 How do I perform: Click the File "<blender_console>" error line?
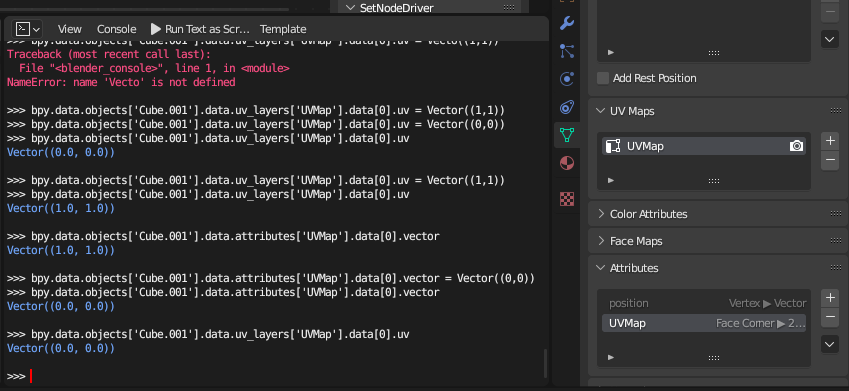click(x=154, y=69)
